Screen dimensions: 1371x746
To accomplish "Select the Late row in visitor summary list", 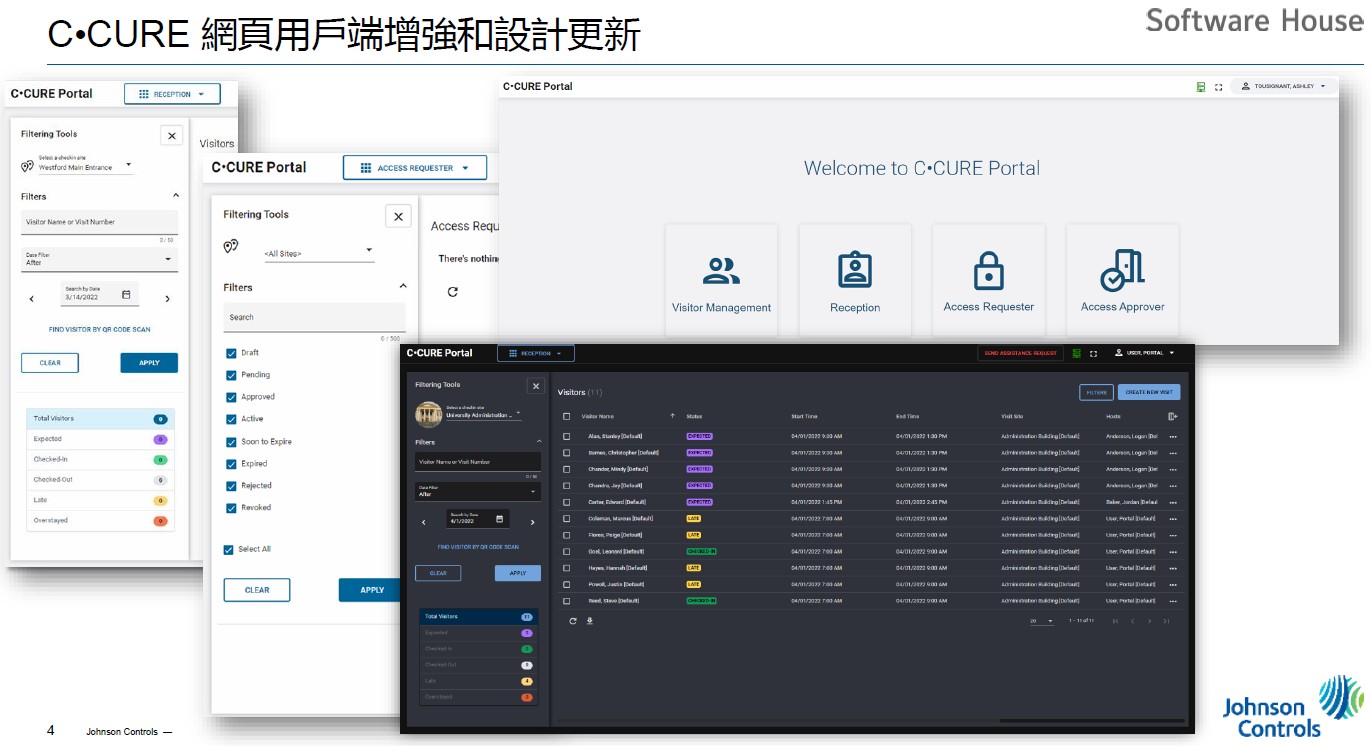I will pos(98,500).
